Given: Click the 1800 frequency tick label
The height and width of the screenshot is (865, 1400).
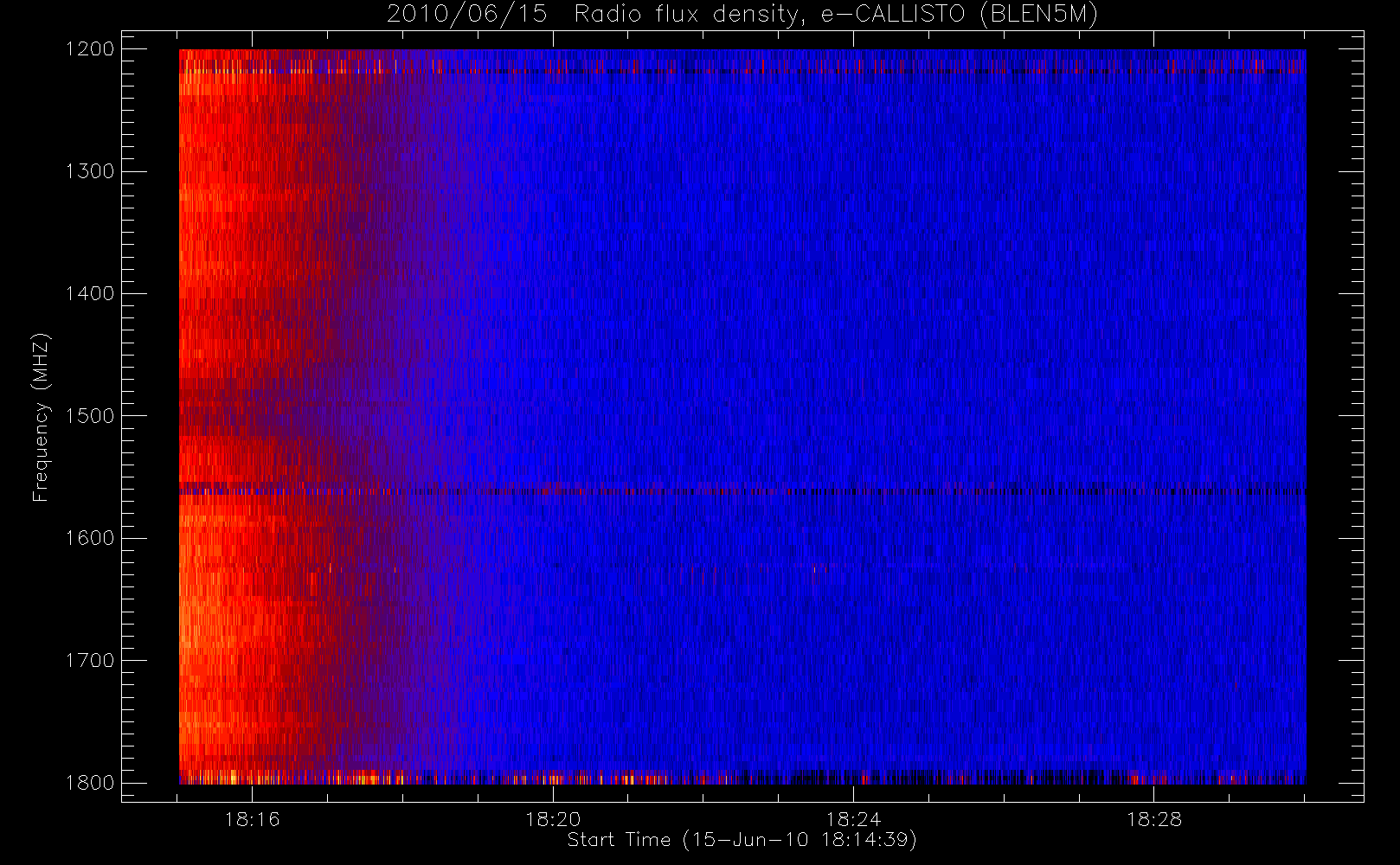Looking at the screenshot, I should pyautogui.click(x=90, y=783).
